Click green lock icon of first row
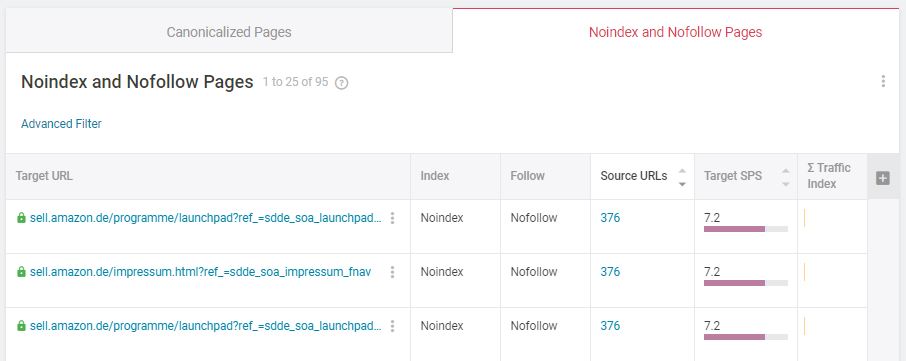Screen dimensions: 906x361 tap(21, 218)
